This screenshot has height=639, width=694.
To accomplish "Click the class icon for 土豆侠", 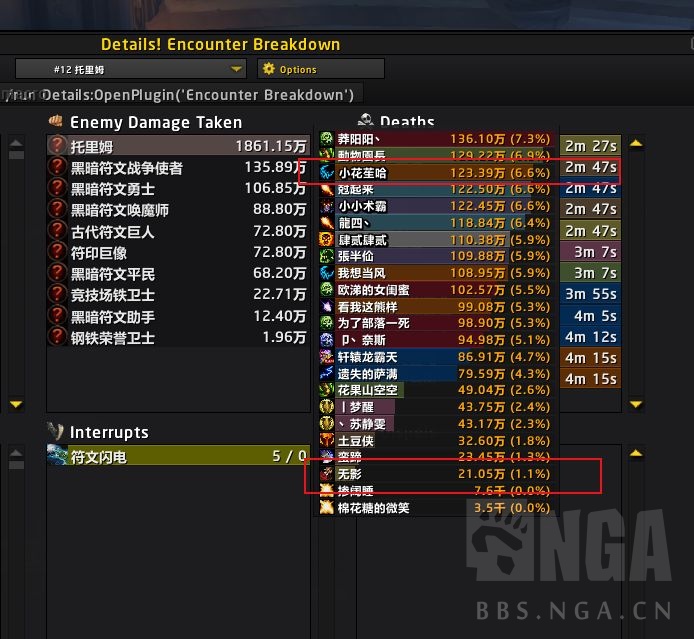I will click(x=327, y=440).
